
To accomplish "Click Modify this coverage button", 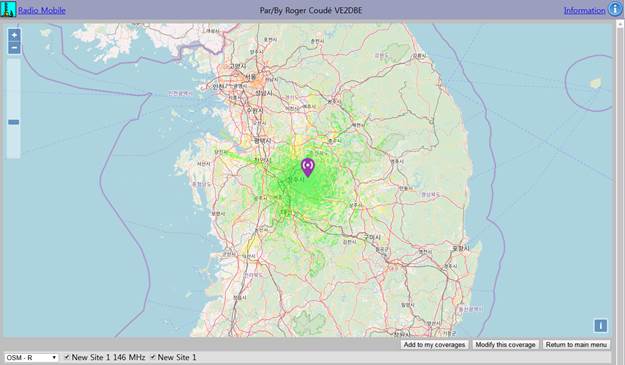I will pos(505,345).
